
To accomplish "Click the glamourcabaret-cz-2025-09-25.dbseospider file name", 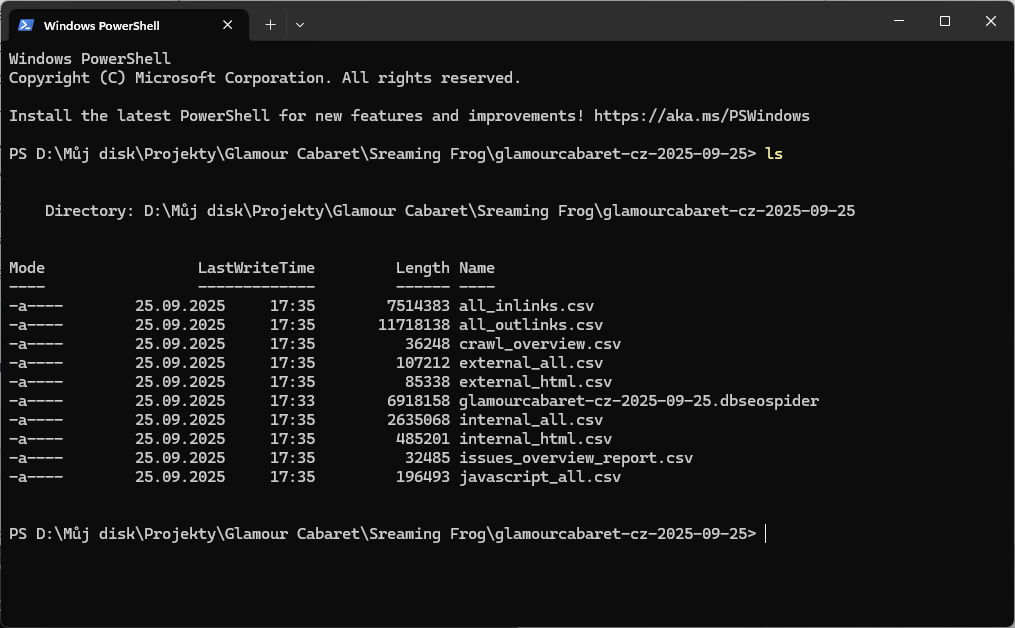I will (638, 401).
